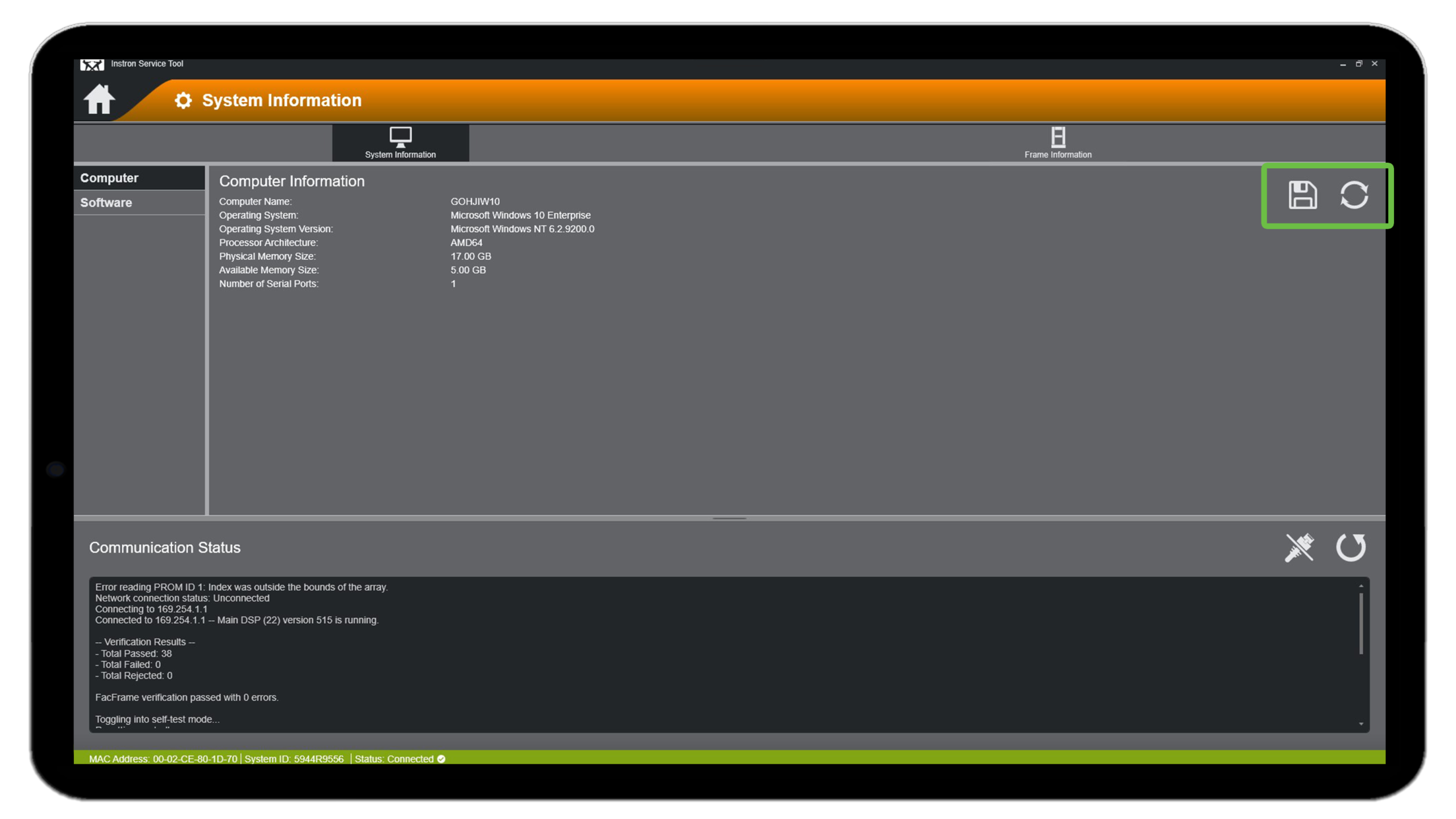Click the System ID in status bar
Image resolution: width=1456 pixels, height=819 pixels.
pos(294,759)
